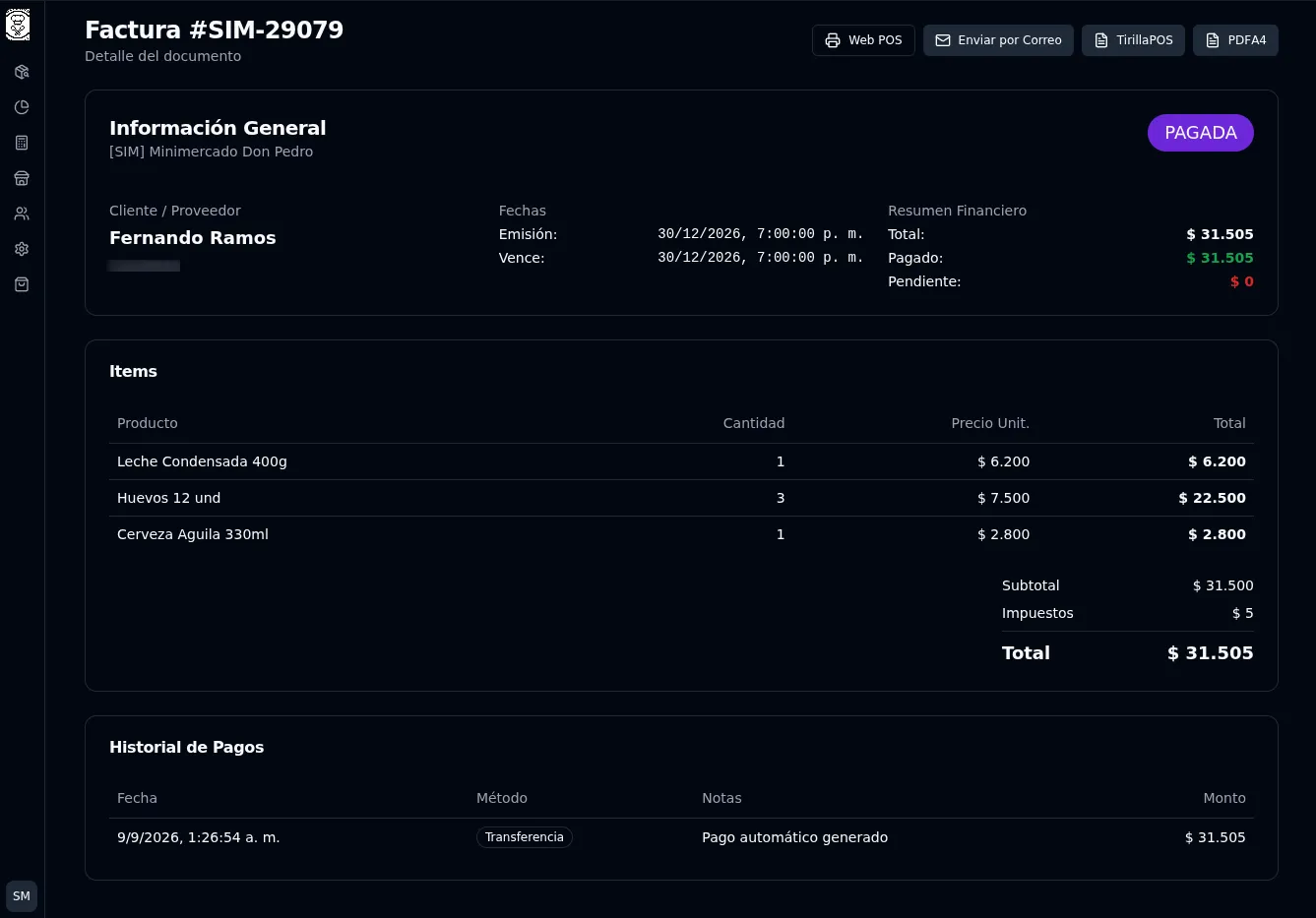This screenshot has height=918, width=1316.
Task: Print via the Web POS button
Action: pyautogui.click(x=863, y=40)
